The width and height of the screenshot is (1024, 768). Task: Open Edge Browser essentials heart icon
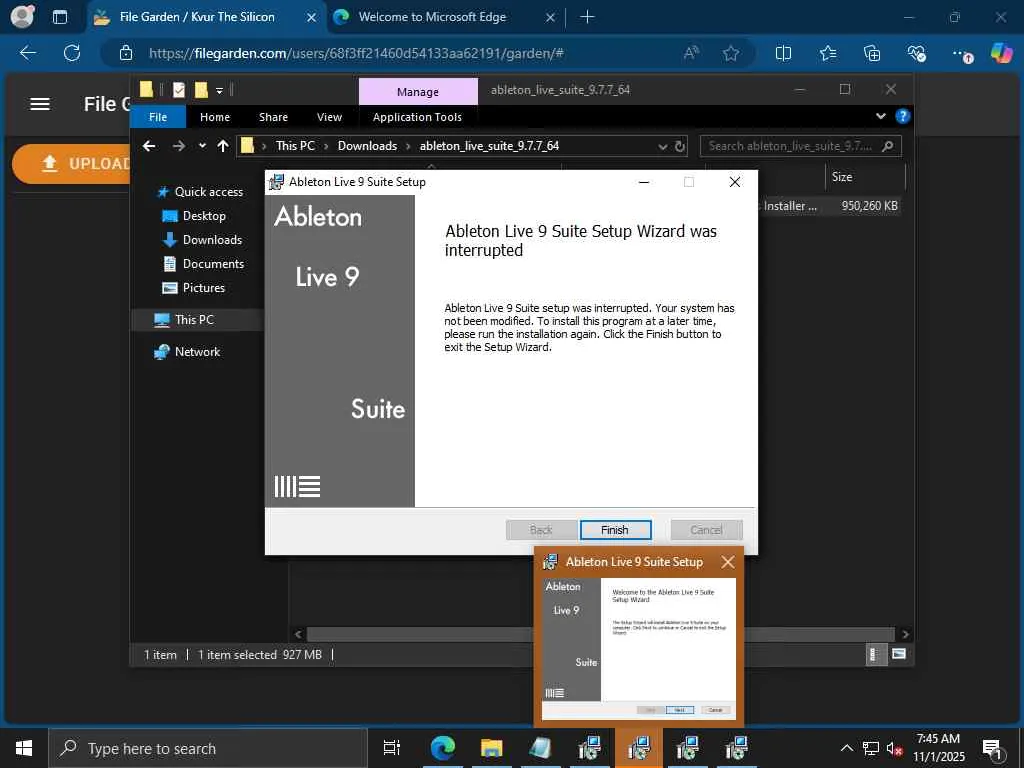point(916,53)
